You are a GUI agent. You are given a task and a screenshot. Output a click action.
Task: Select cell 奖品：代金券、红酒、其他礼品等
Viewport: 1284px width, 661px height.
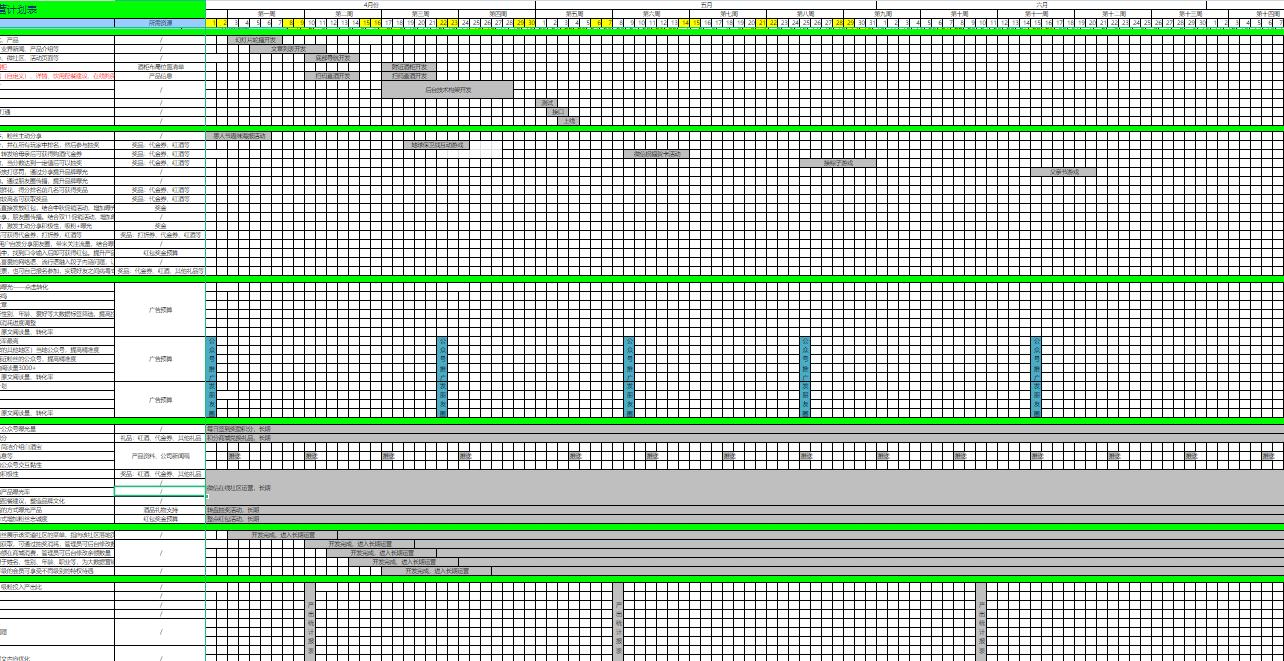[x=160, y=270]
